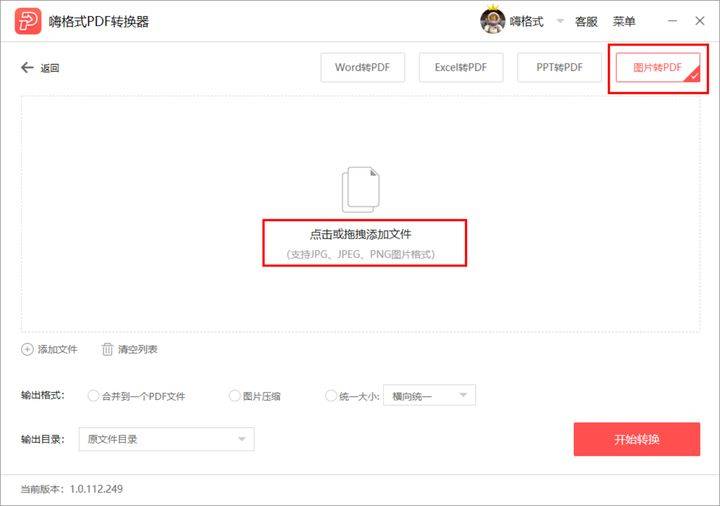Viewport: 720px width, 506px height.
Task: Expand the 横向统一 size dropdown
Action: (429, 395)
